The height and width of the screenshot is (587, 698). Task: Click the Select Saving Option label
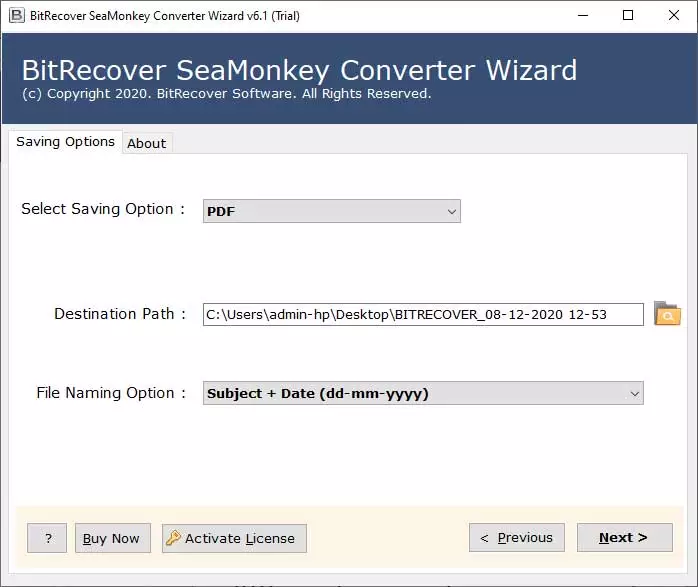pyautogui.click(x=103, y=209)
